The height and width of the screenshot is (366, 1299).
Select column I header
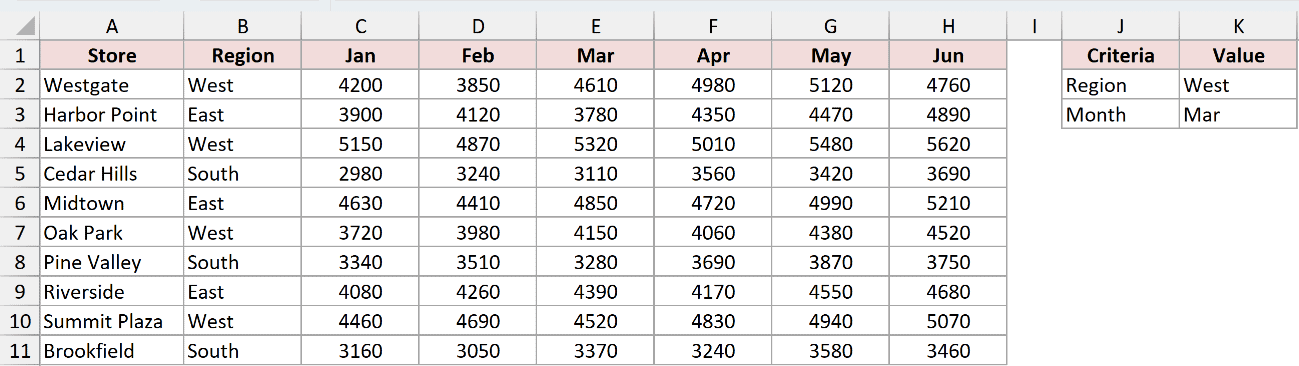pyautogui.click(x=1034, y=27)
